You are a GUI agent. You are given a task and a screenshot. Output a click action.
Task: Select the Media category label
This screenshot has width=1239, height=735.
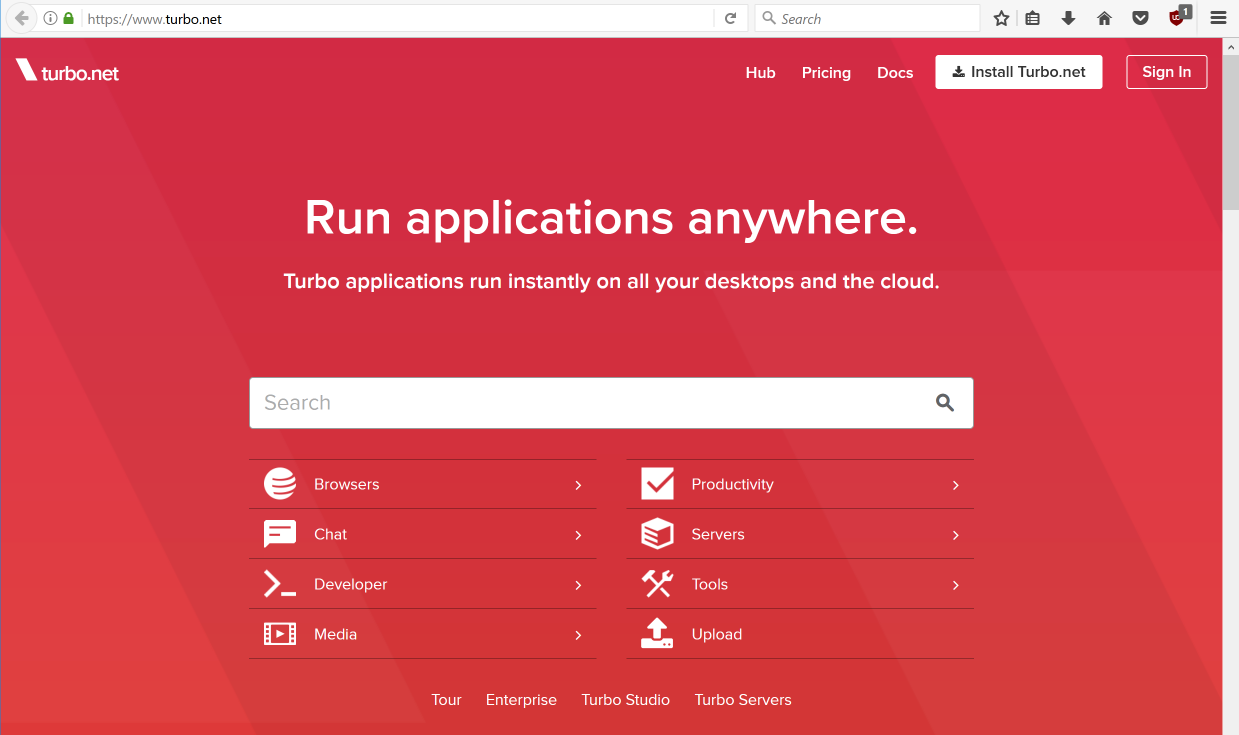335,634
